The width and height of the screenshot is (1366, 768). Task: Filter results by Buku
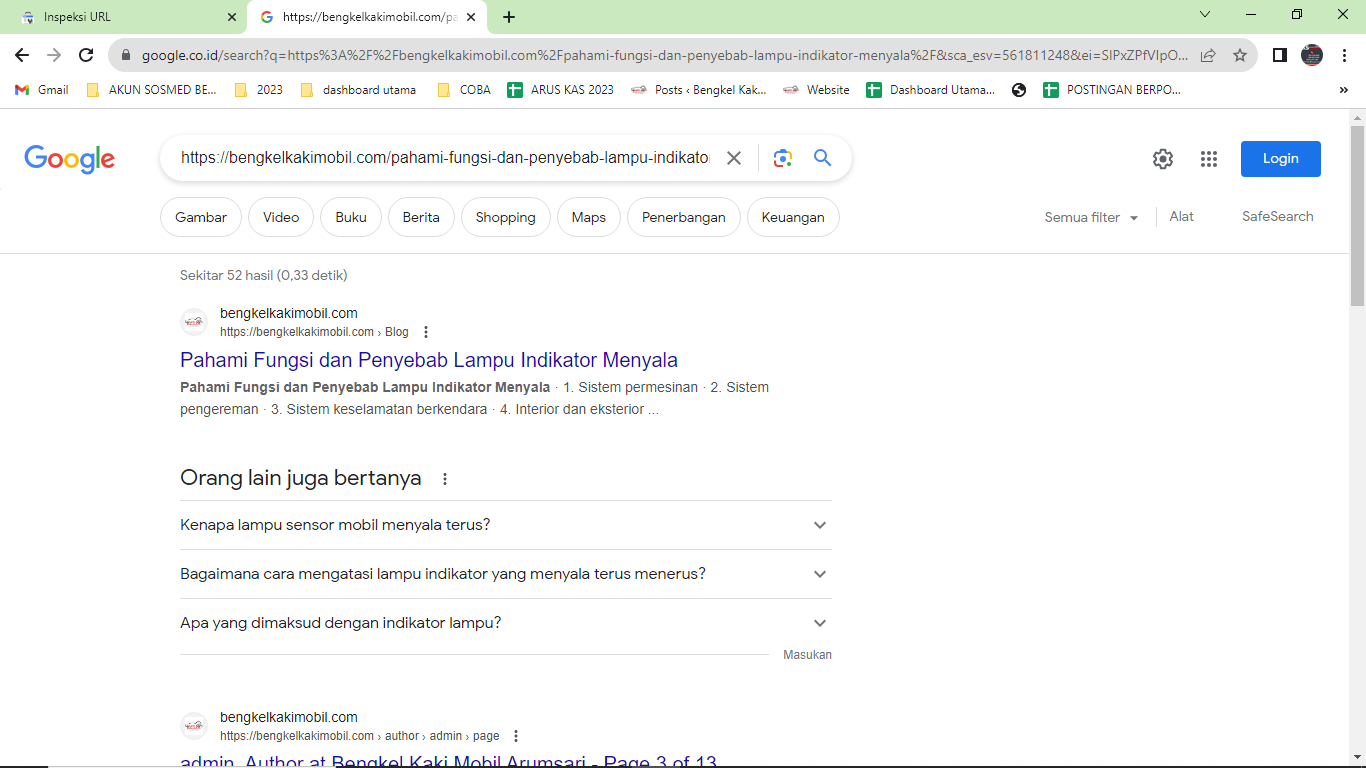coord(351,217)
